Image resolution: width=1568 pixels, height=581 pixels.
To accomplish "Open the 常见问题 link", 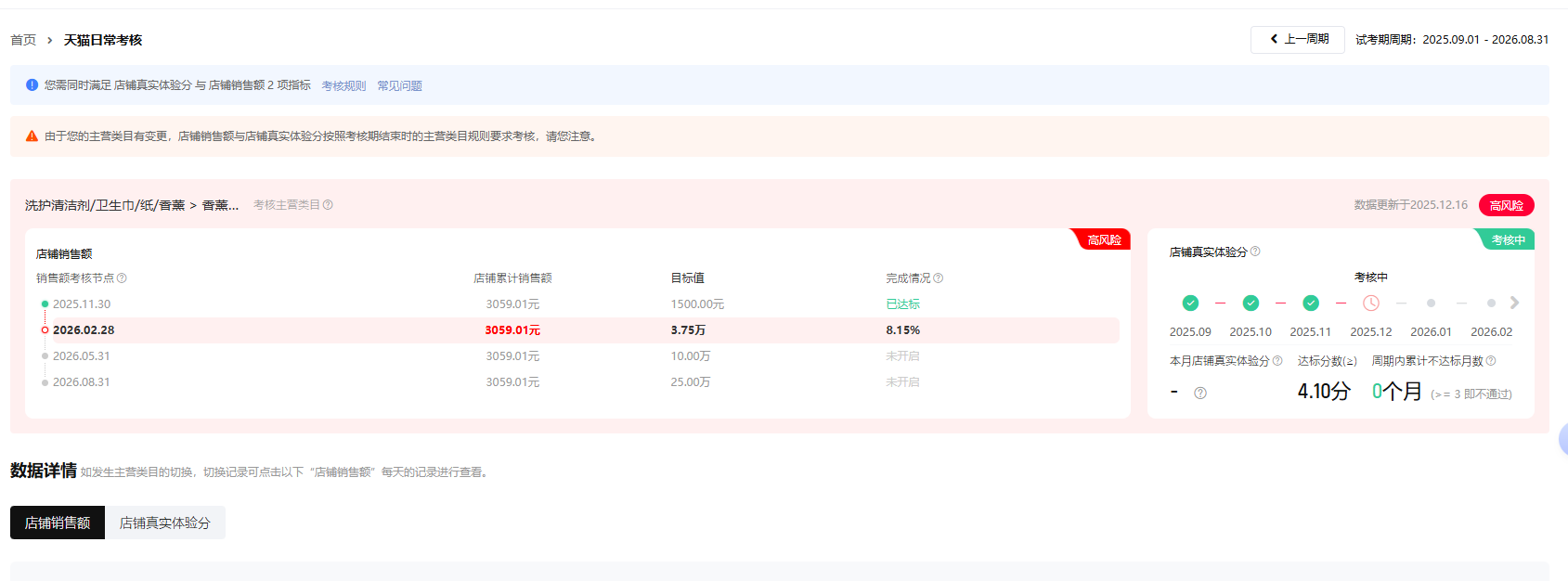I will click(x=399, y=85).
